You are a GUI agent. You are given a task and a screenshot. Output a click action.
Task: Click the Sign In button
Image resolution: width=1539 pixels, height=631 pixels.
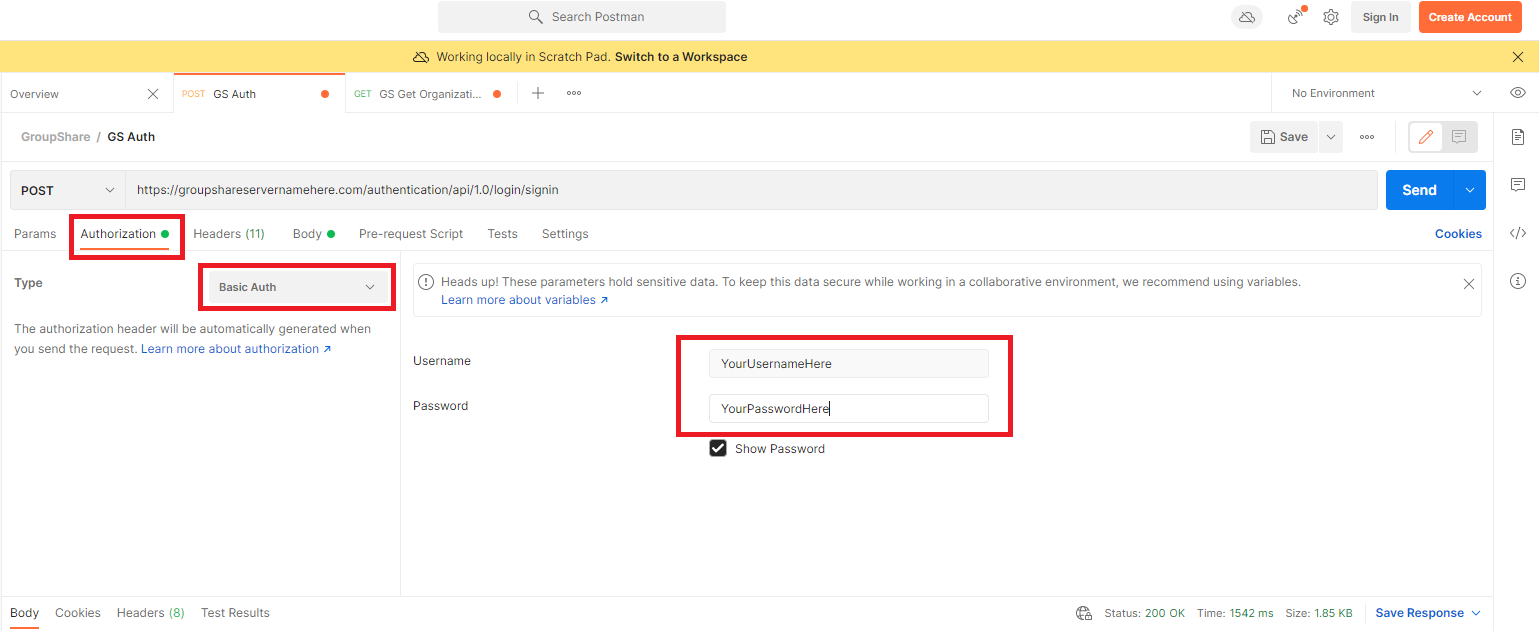tap(1381, 17)
